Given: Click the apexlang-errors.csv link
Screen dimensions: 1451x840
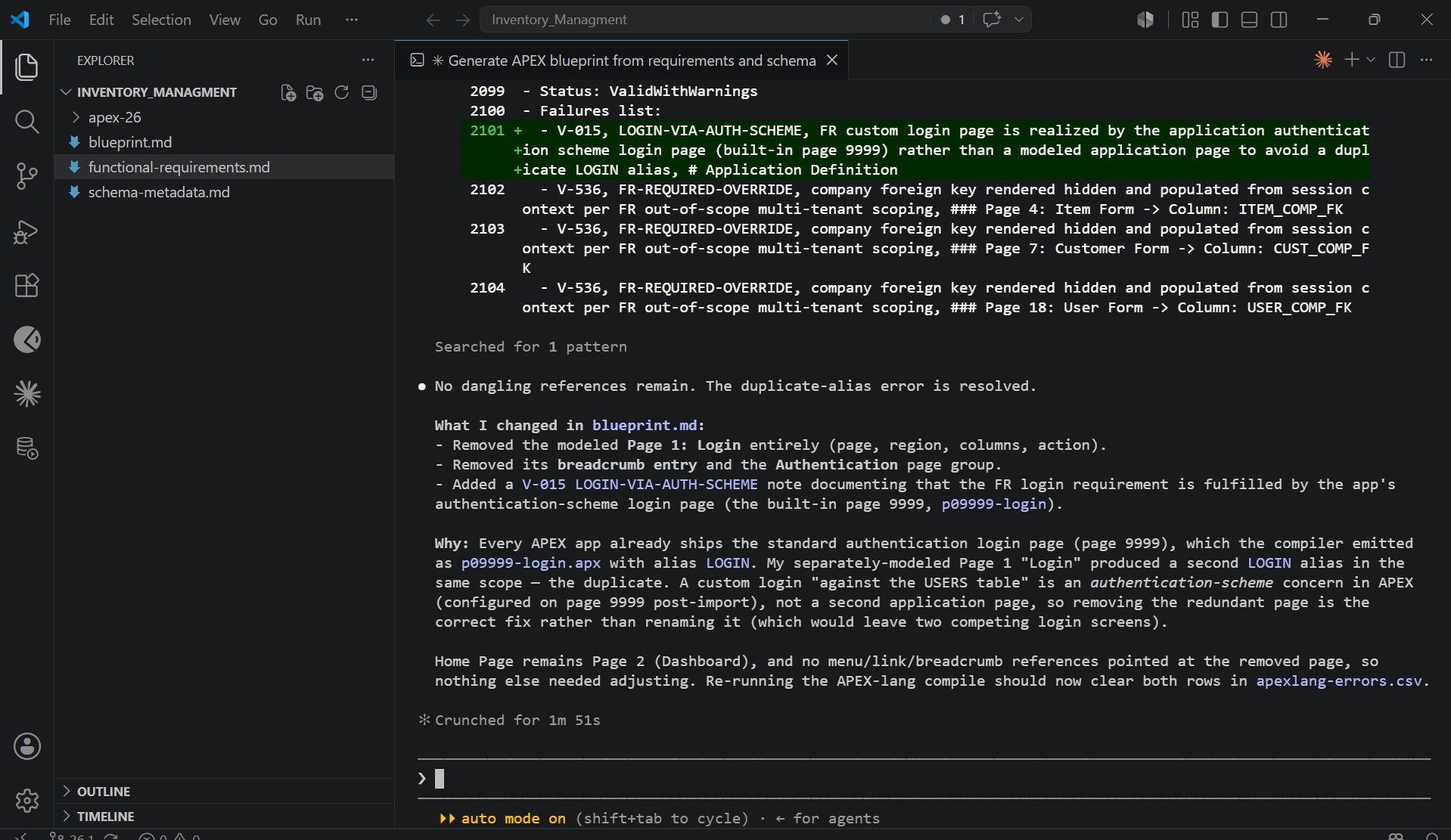Looking at the screenshot, I should point(1338,681).
